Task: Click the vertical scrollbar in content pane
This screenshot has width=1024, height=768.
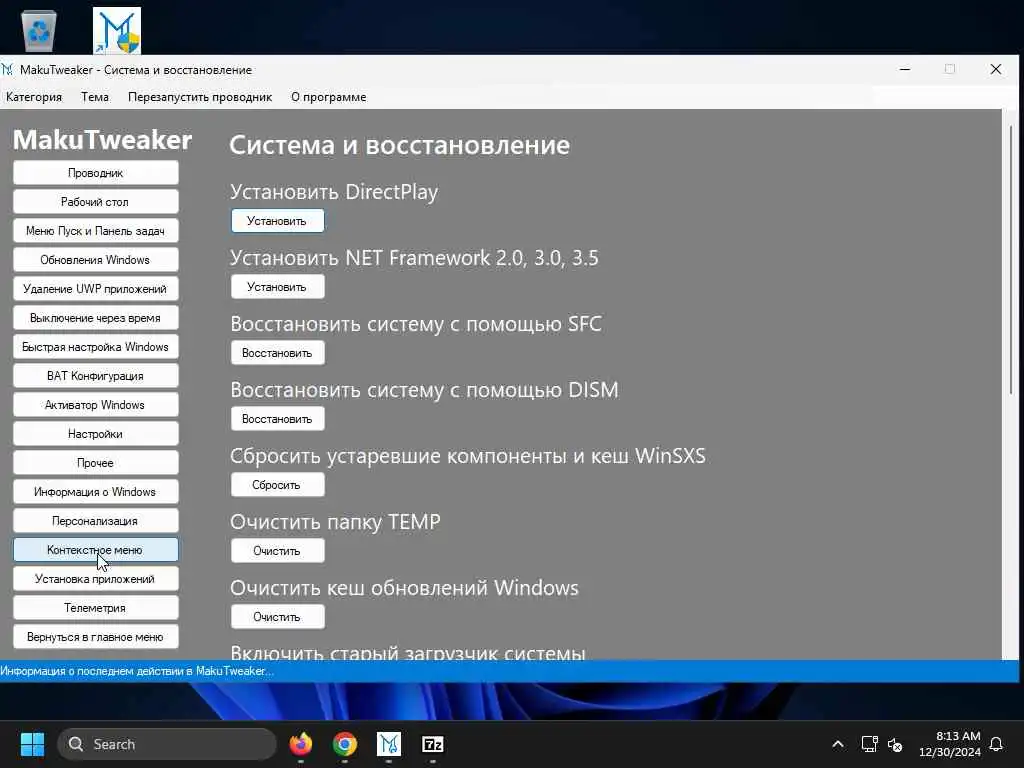Action: (x=1010, y=261)
